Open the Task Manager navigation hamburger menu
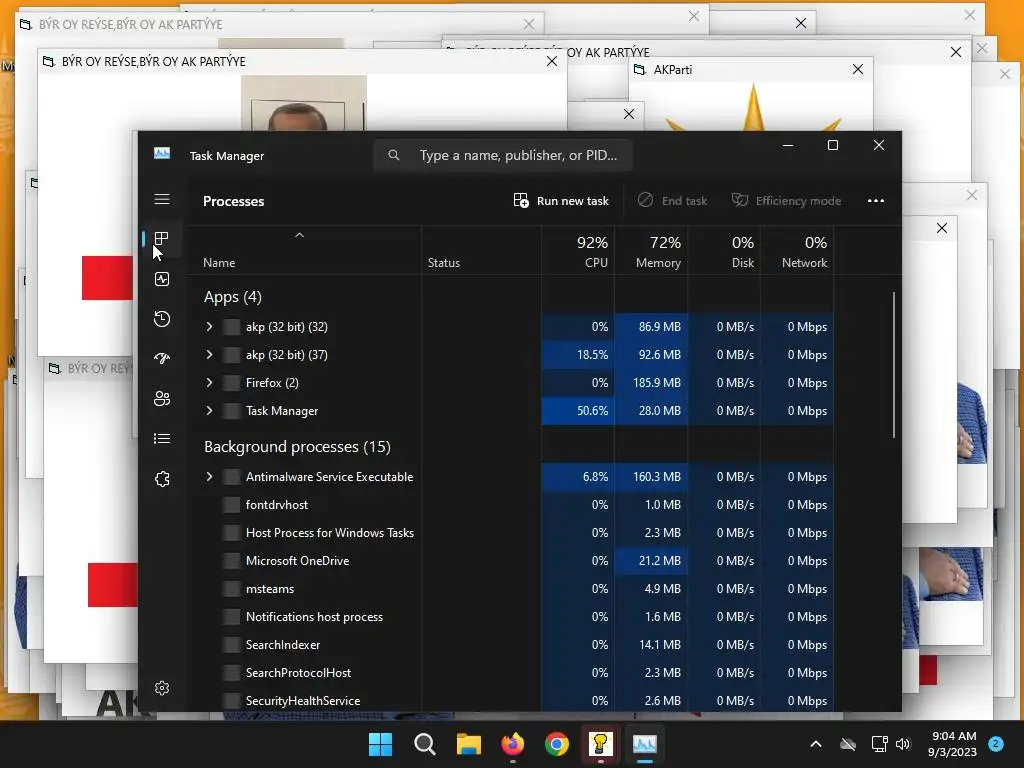The image size is (1024, 768). (162, 199)
